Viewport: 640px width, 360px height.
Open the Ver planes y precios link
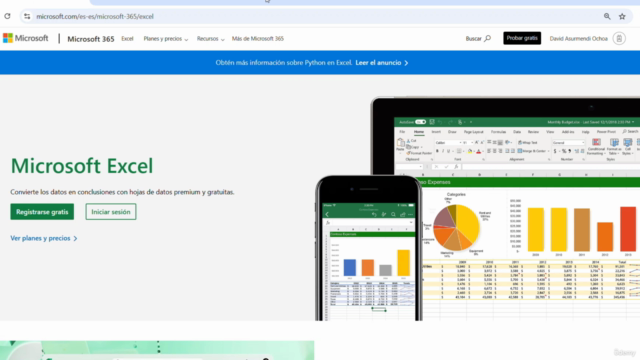point(44,238)
